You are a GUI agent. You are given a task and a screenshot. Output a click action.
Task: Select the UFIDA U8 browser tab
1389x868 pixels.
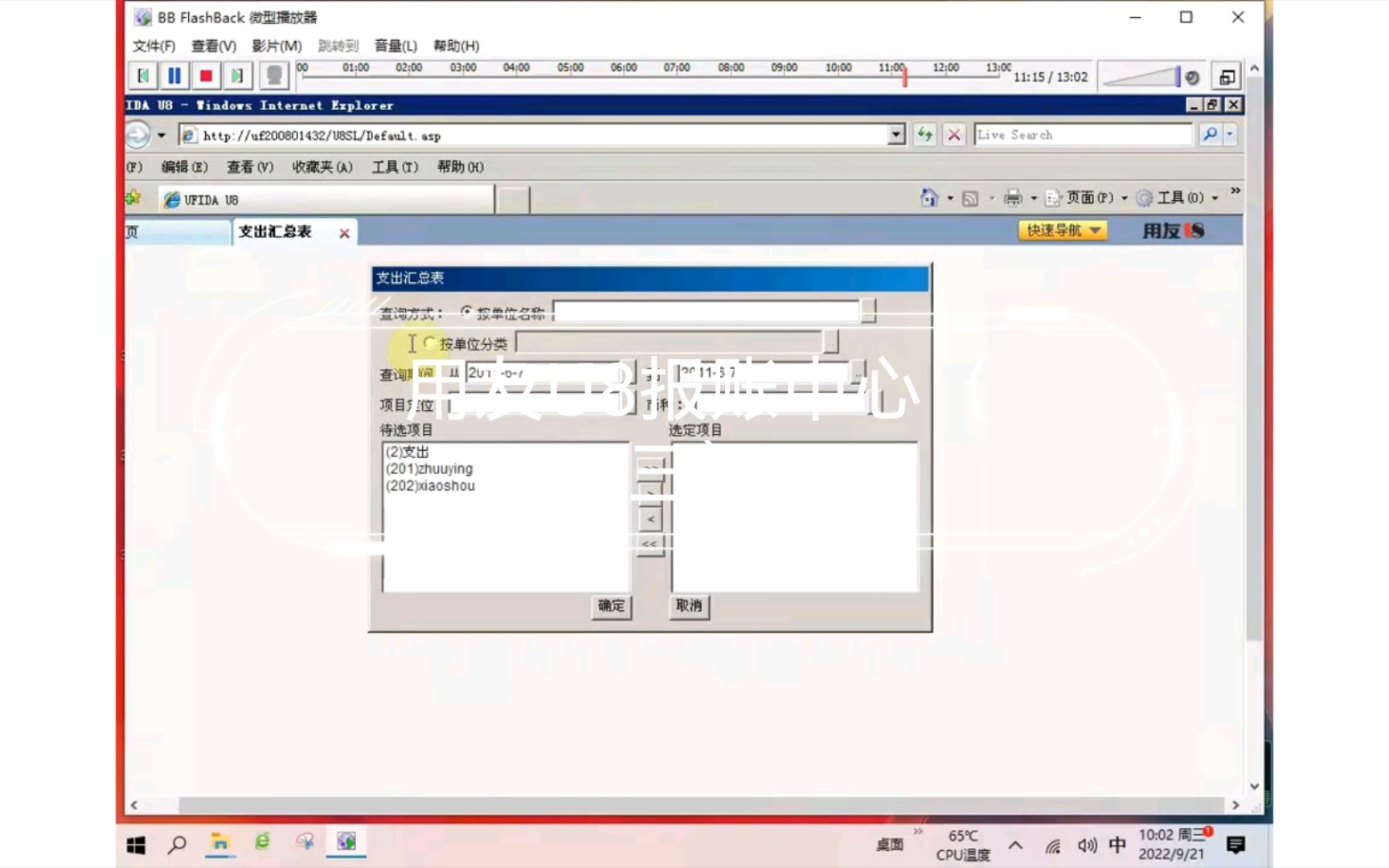(x=326, y=200)
